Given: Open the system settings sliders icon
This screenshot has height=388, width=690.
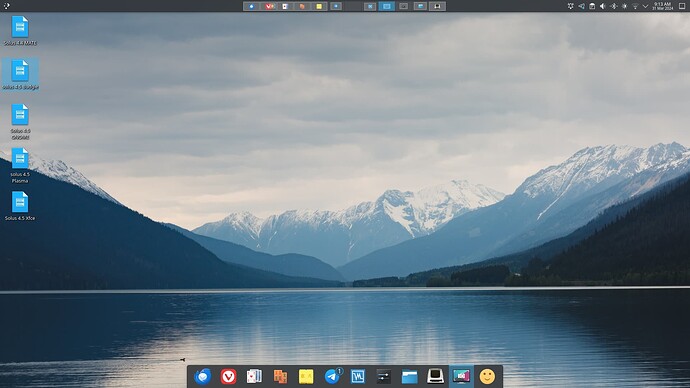Looking at the screenshot, I should [383, 377].
